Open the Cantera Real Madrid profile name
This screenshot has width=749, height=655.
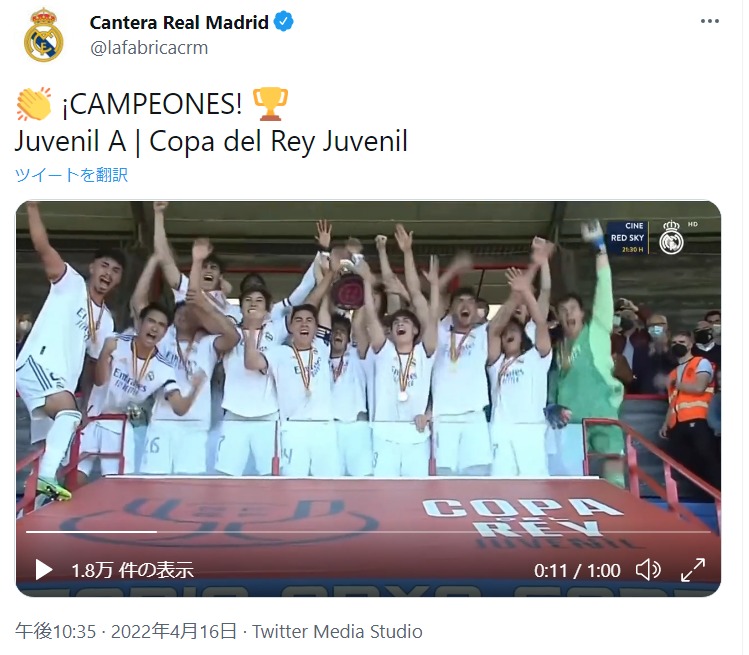(179, 22)
